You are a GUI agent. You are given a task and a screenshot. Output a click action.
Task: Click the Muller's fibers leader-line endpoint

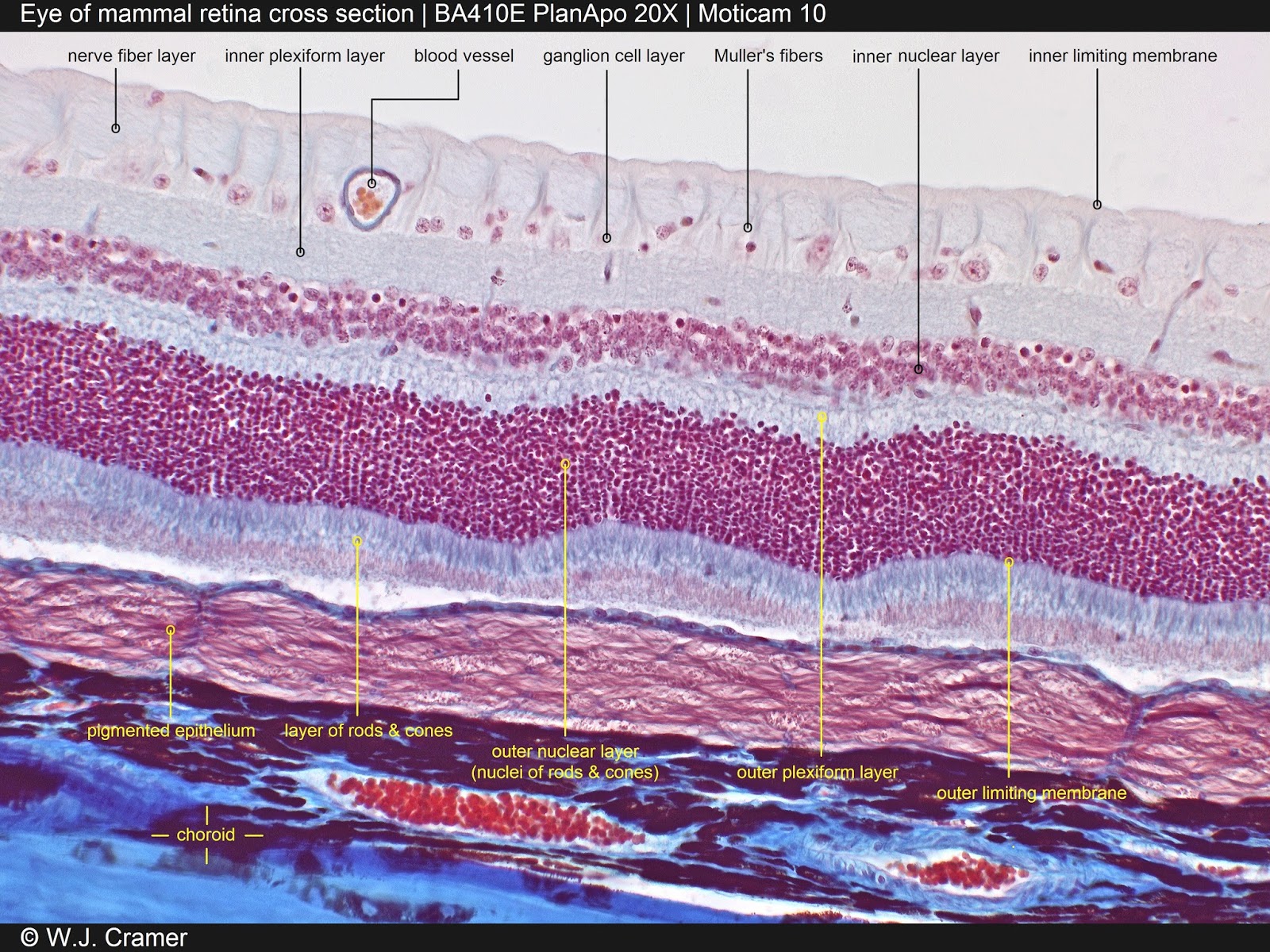[746, 228]
